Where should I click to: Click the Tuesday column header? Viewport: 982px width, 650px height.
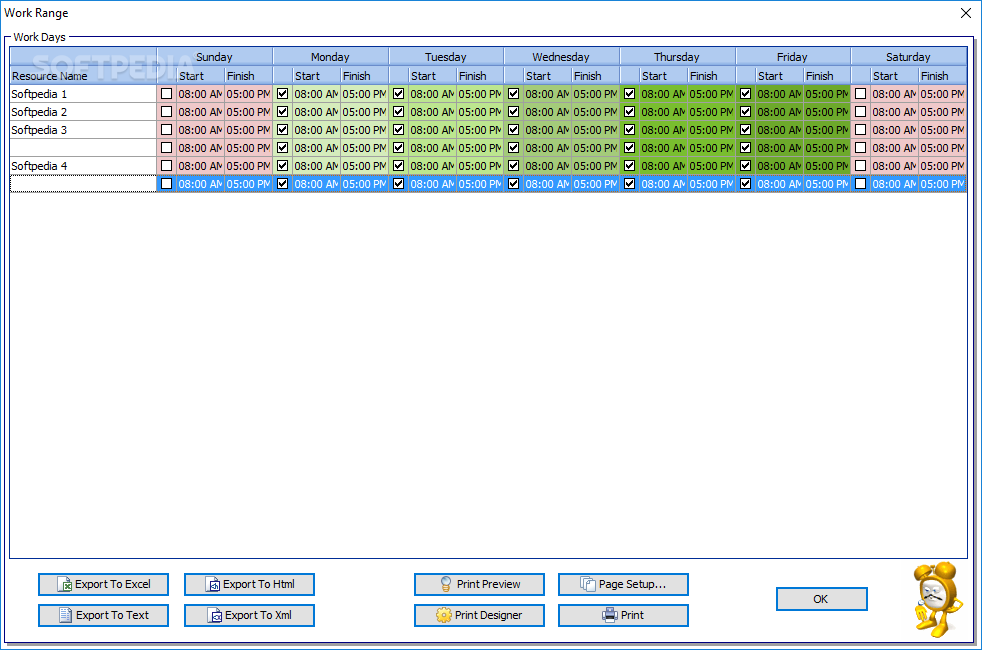[446, 56]
